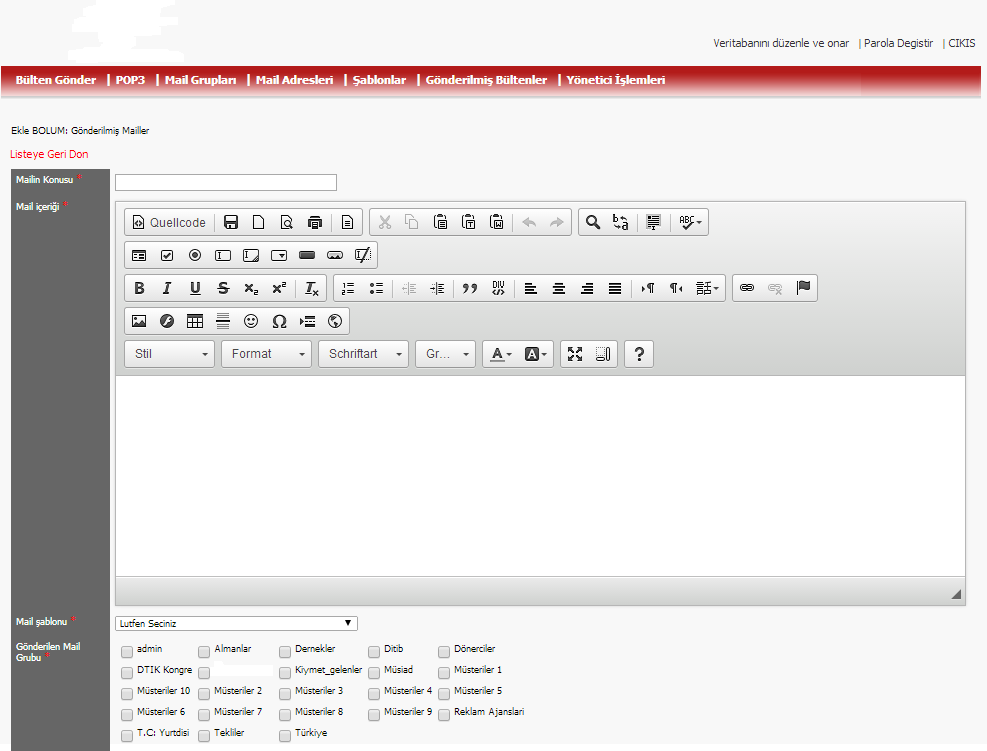Click the Preview icon
Screen dimensions: 987x751
click(x=286, y=222)
